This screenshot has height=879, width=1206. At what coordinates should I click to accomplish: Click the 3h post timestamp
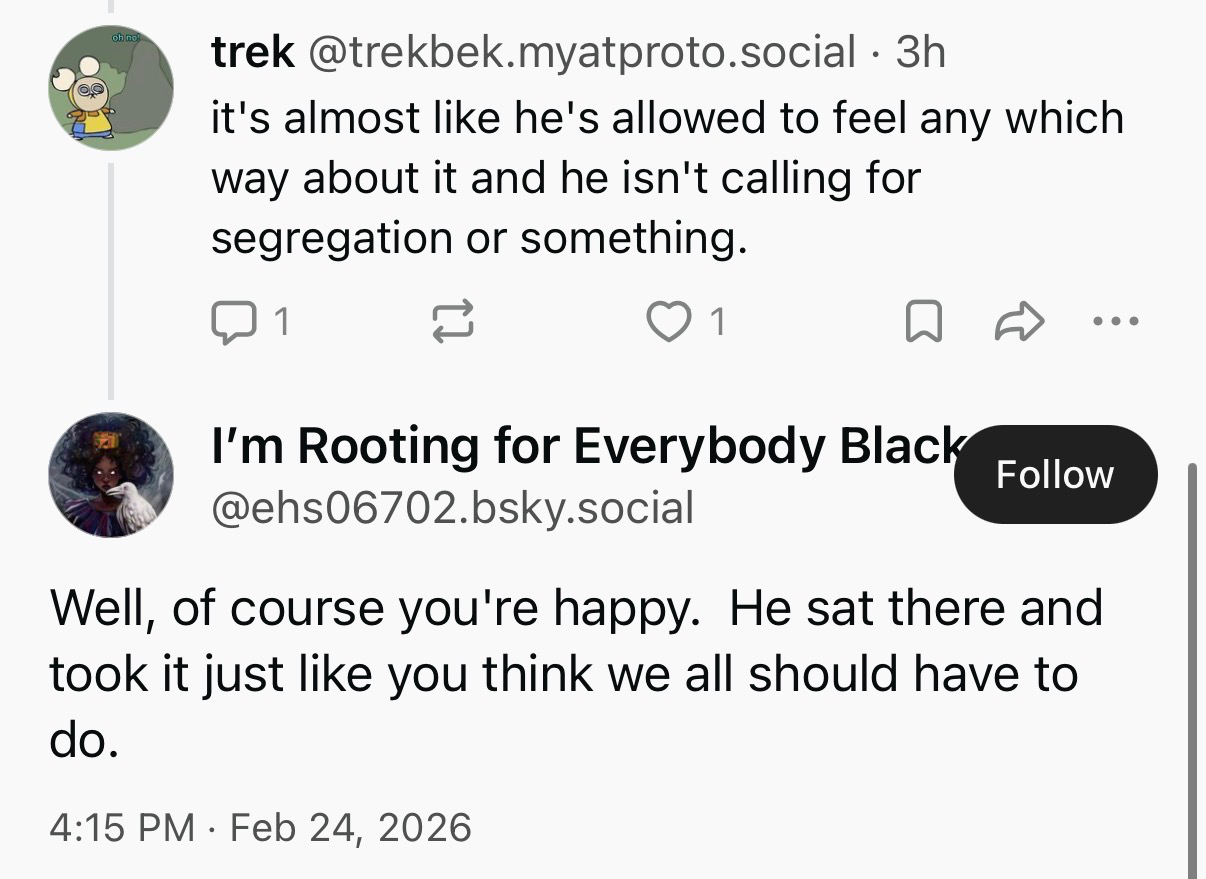point(920,52)
